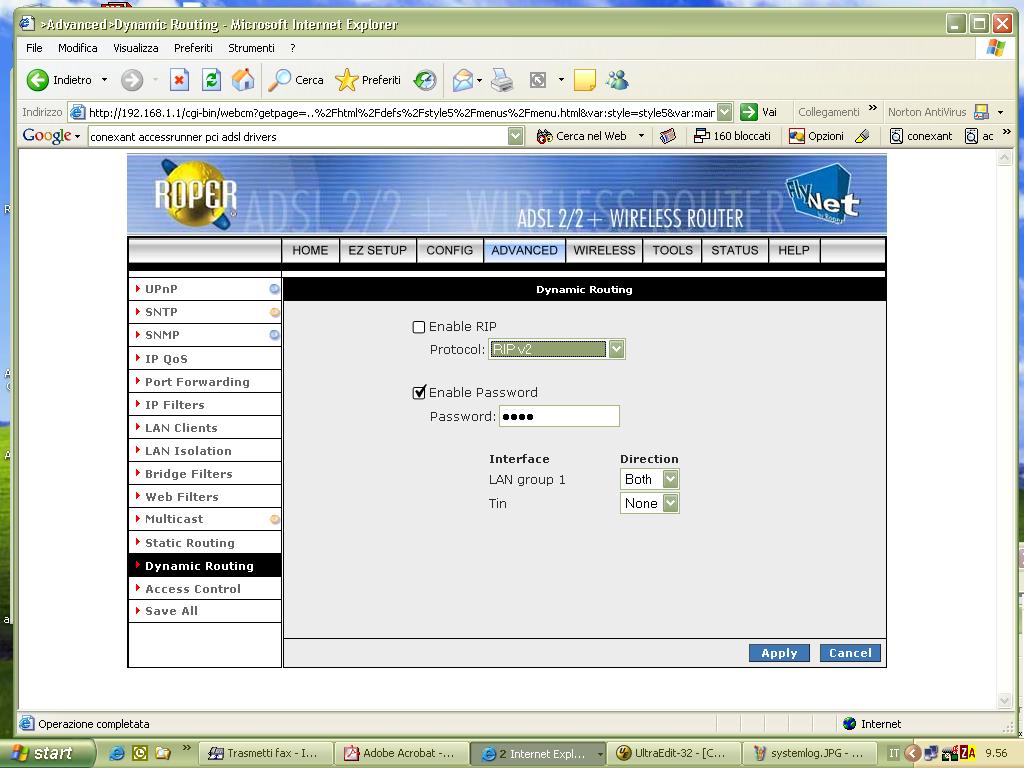Open the RIP Protocol dropdown

(616, 349)
